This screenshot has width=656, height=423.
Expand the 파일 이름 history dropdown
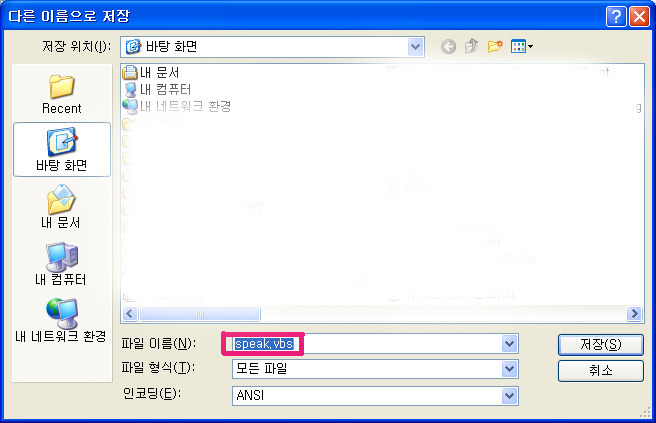coord(509,344)
